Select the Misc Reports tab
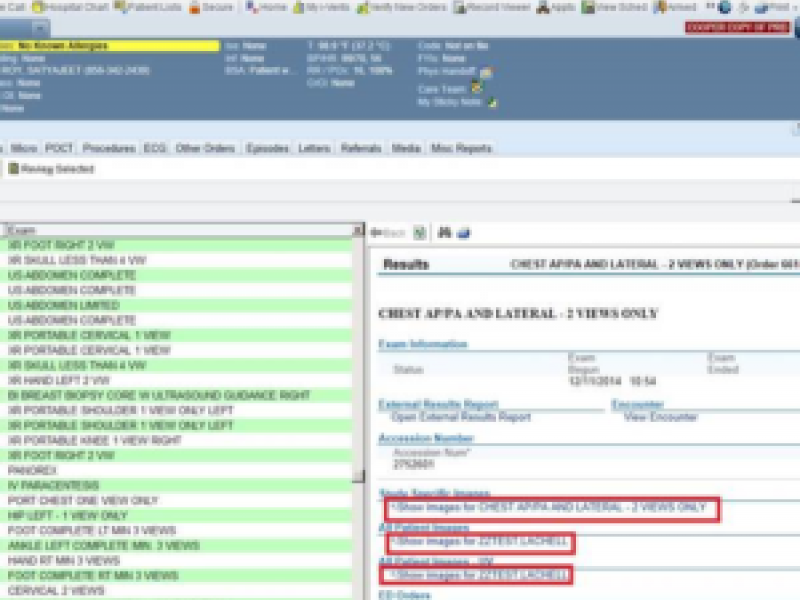This screenshot has height=600, width=800. coord(461,148)
